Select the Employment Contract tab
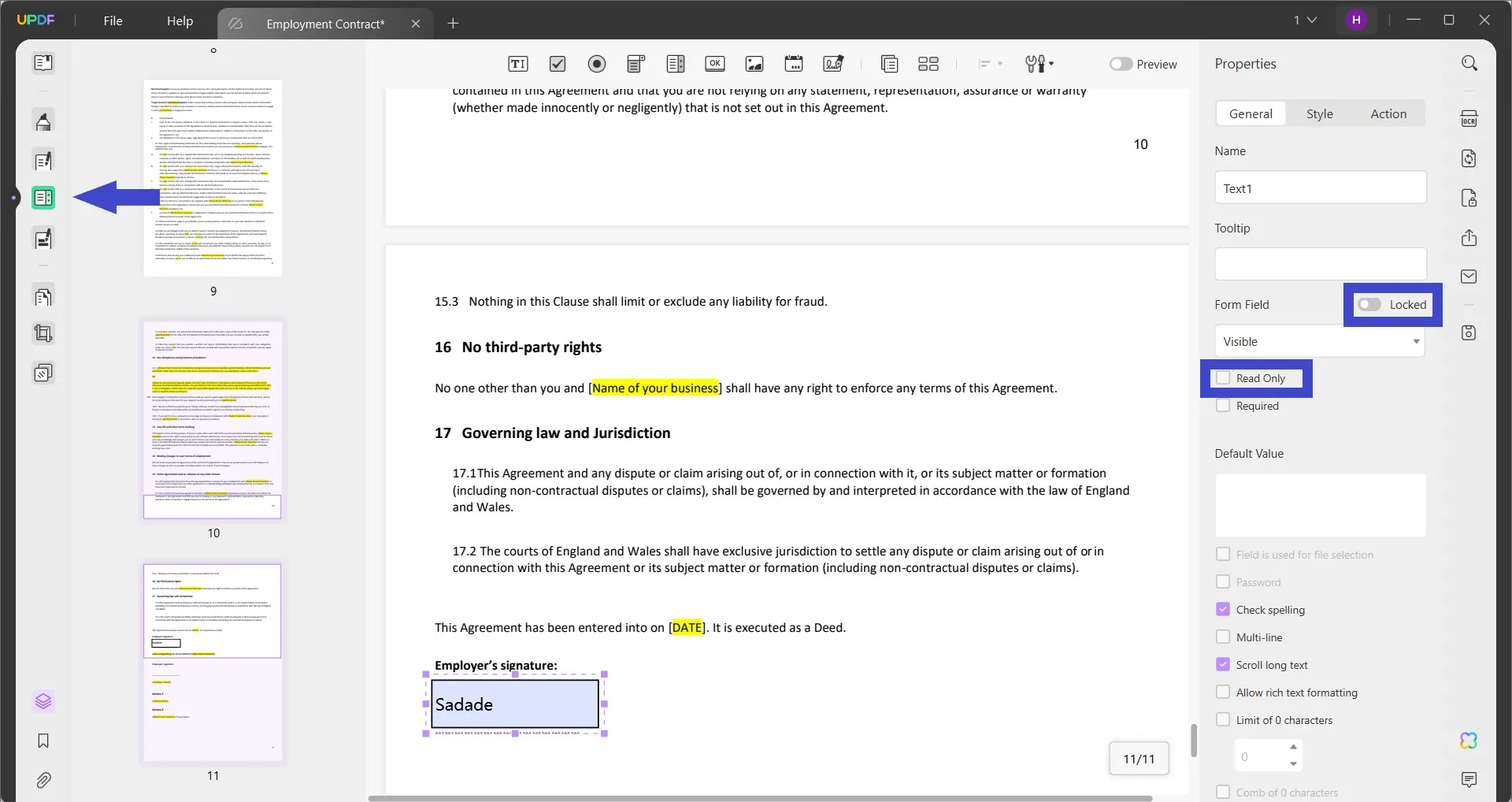This screenshot has width=1512, height=802. [325, 24]
